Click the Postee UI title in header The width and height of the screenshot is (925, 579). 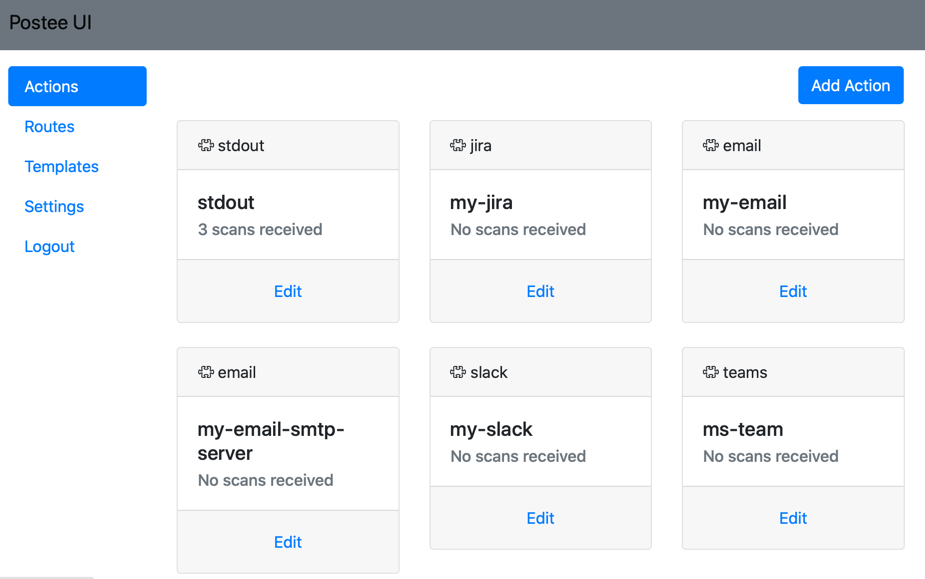[x=51, y=23]
